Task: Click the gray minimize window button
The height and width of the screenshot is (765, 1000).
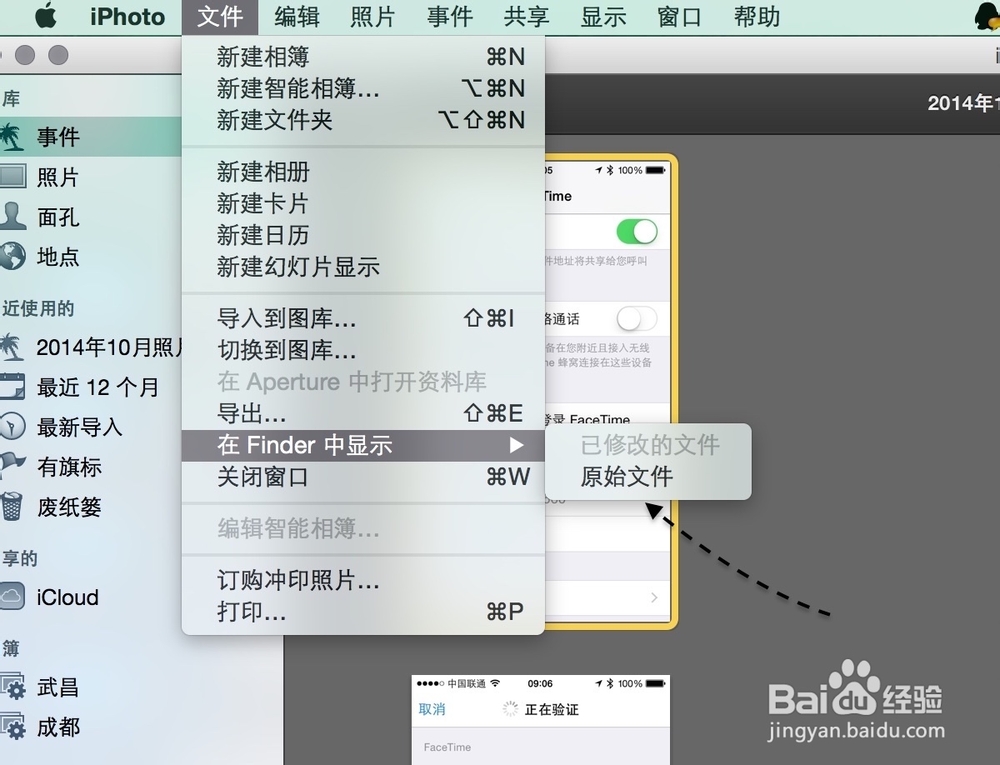Action: 25,55
